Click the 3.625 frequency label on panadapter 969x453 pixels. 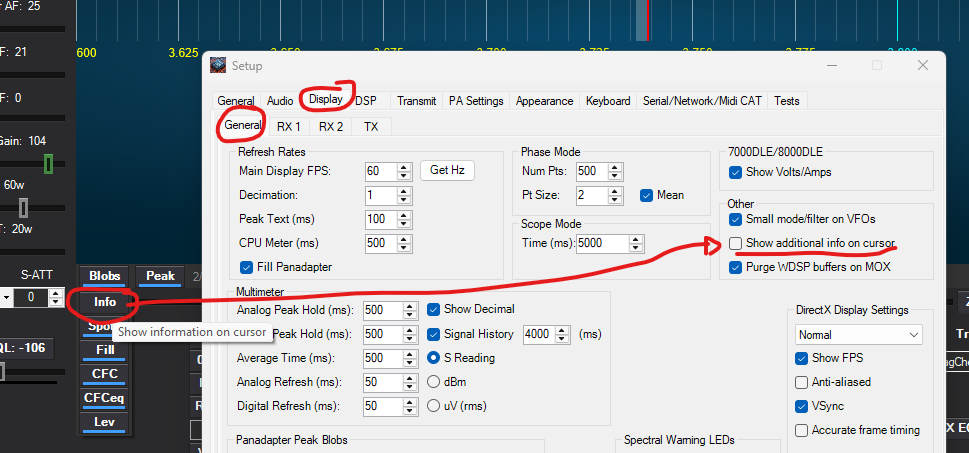[x=183, y=53]
